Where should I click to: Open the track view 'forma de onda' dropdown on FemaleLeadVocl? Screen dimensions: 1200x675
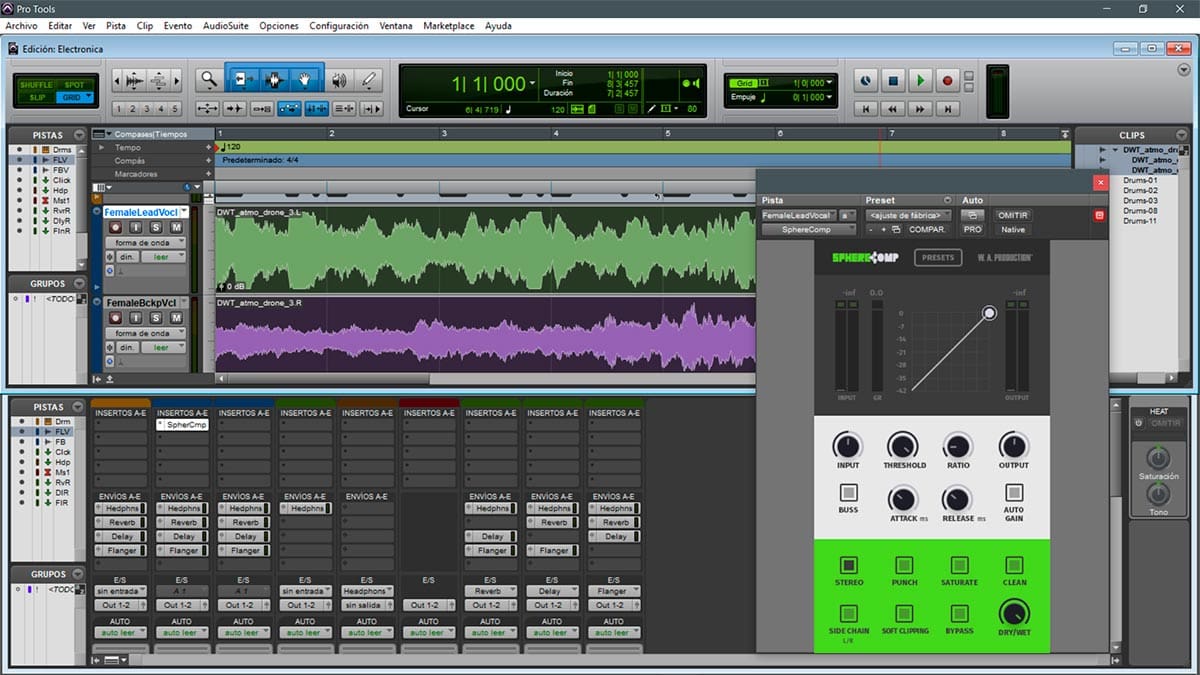coord(145,243)
